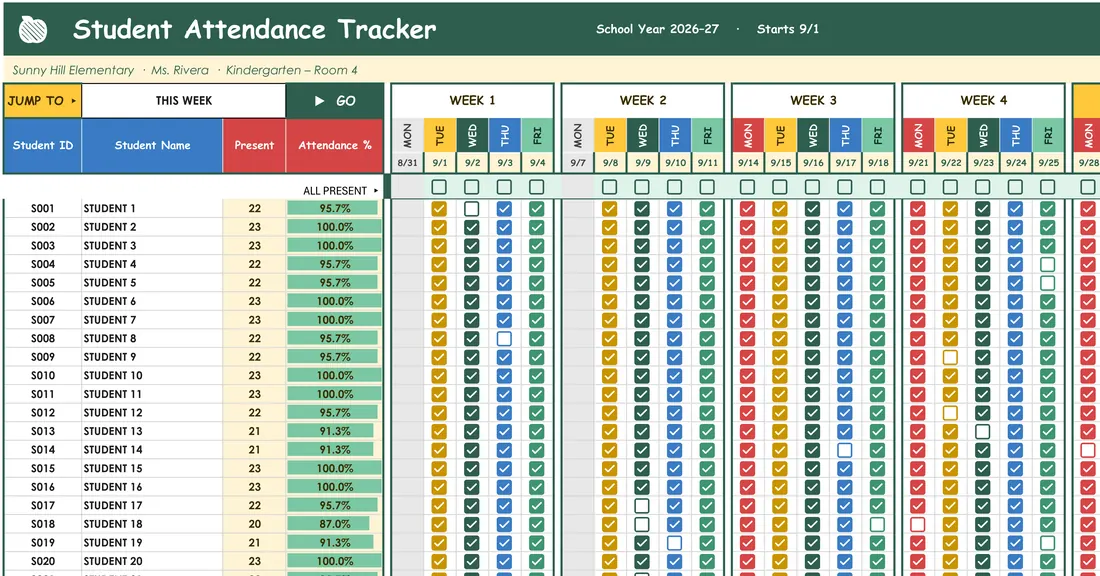The image size is (1100, 576).
Task: Click Student 7's 100.0% attendance cell
Action: (x=335, y=320)
